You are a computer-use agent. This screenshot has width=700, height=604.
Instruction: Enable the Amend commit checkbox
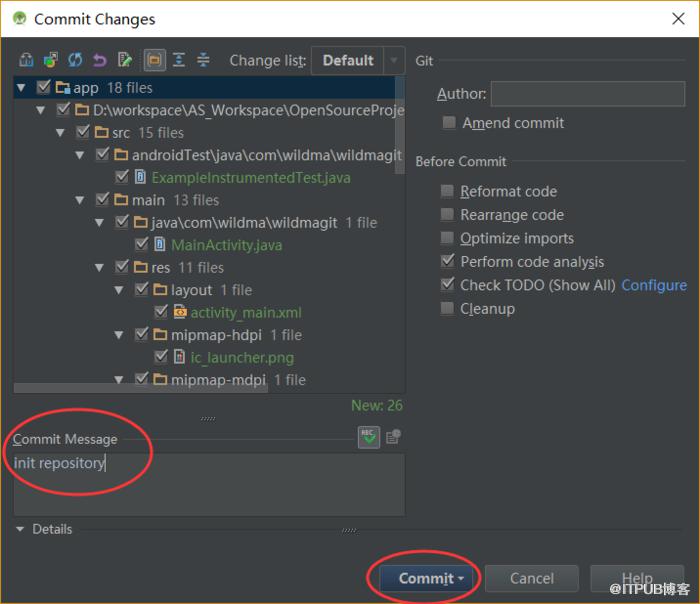coord(449,122)
